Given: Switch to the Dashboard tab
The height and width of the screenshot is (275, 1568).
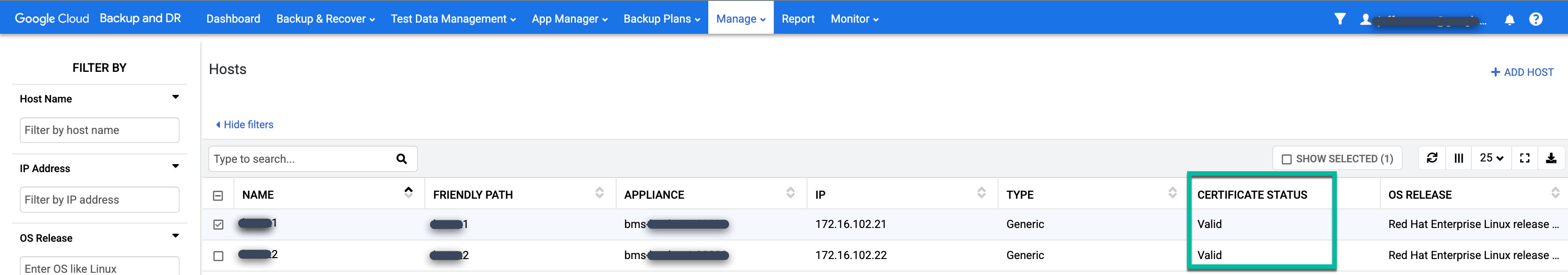Looking at the screenshot, I should point(233,18).
